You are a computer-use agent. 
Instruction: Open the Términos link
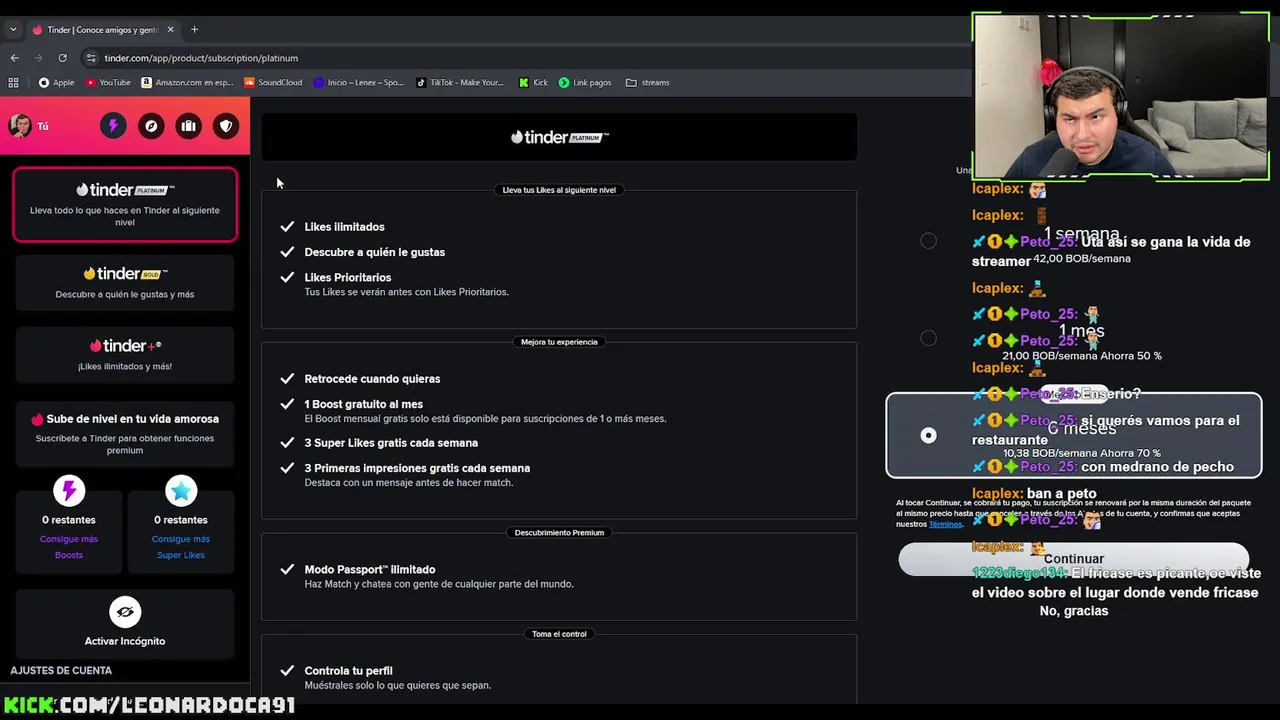coord(945,524)
